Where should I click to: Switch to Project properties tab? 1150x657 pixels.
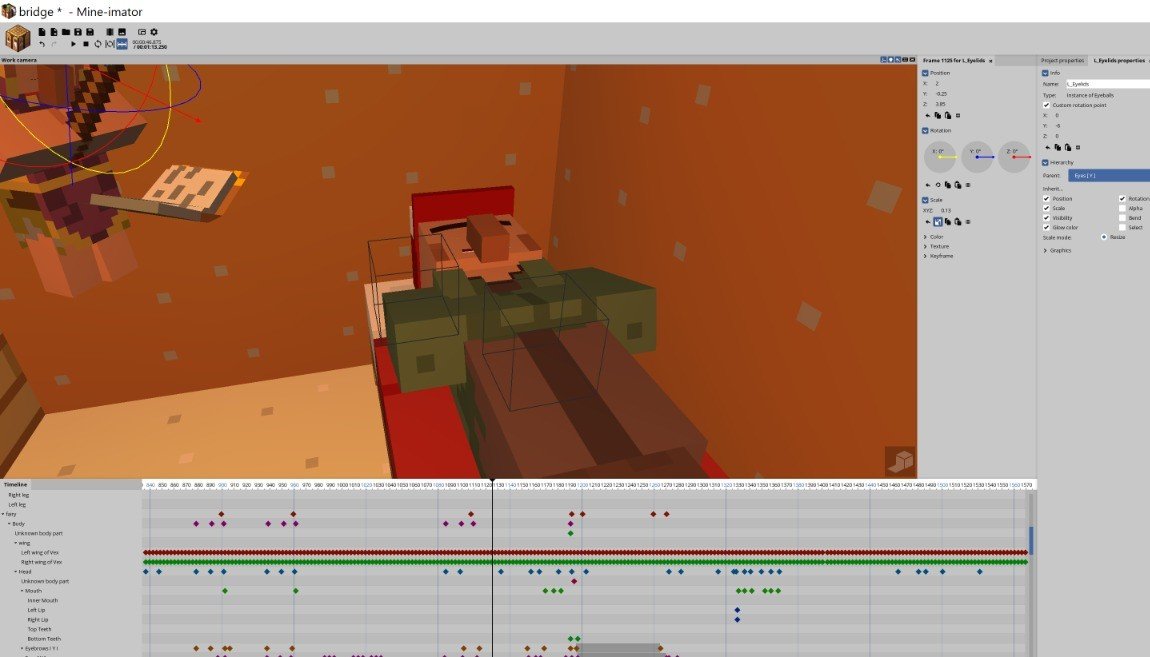(x=1062, y=60)
